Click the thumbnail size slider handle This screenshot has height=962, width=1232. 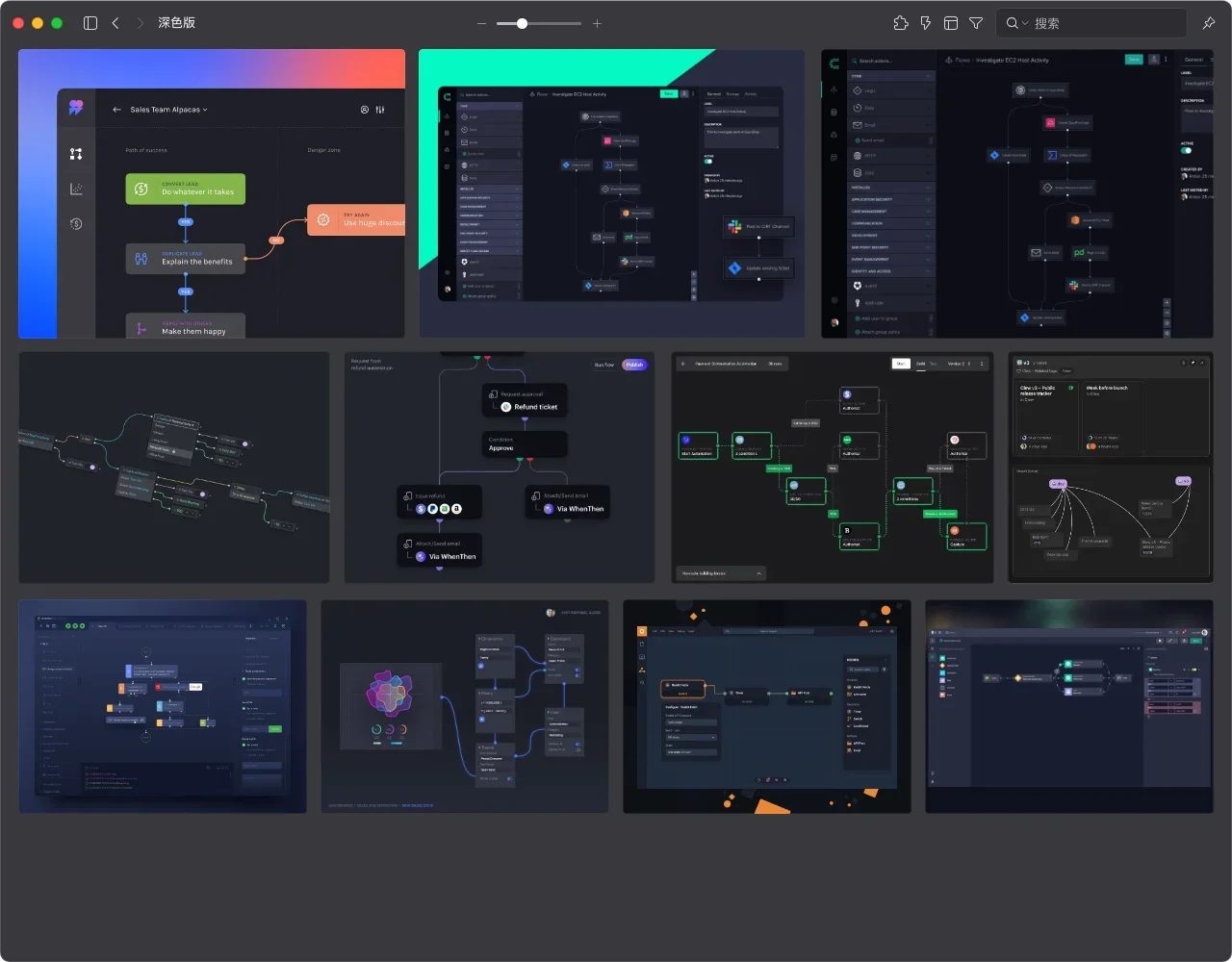[522, 23]
